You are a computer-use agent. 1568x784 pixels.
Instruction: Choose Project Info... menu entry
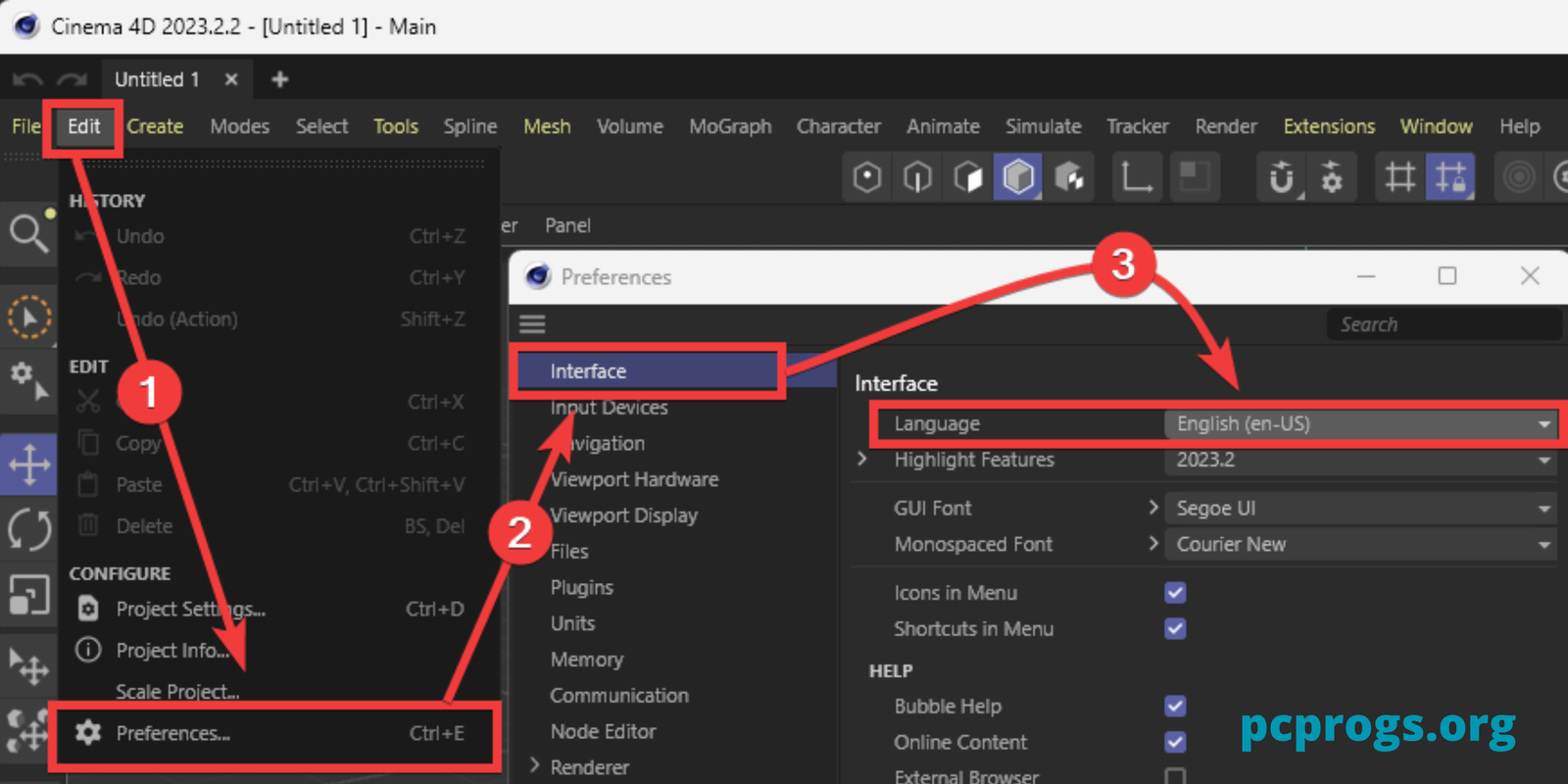coord(275,650)
